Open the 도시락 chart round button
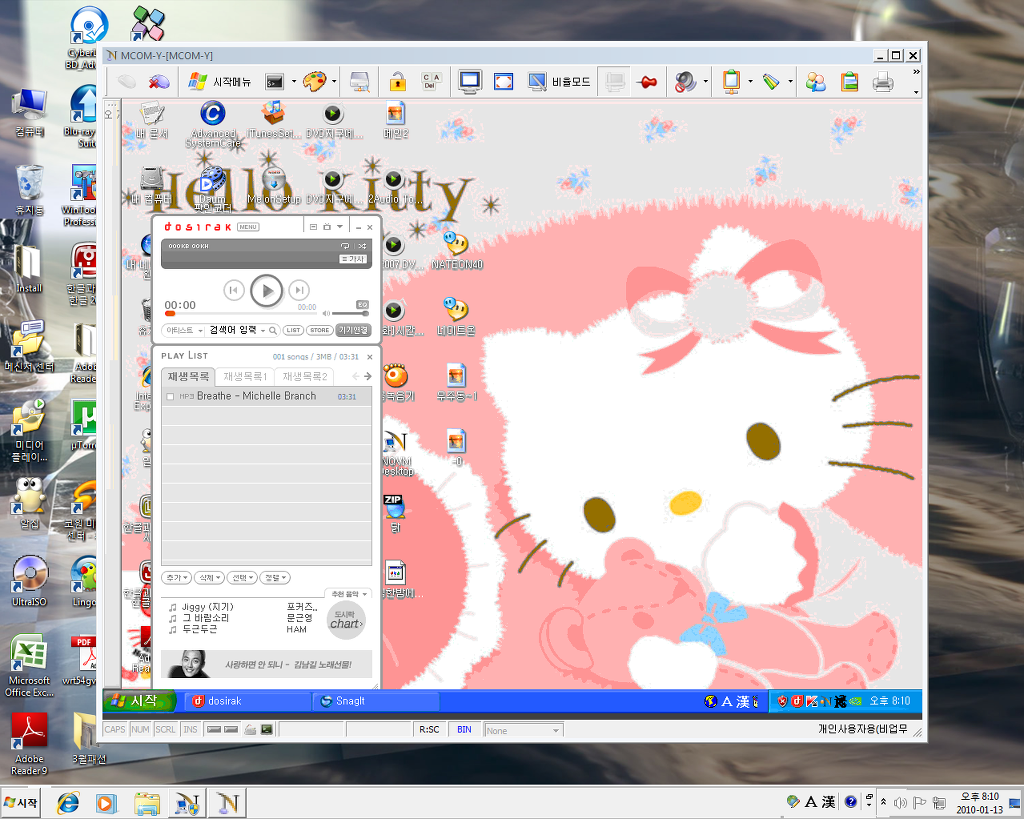The image size is (1024, 819). tap(345, 620)
